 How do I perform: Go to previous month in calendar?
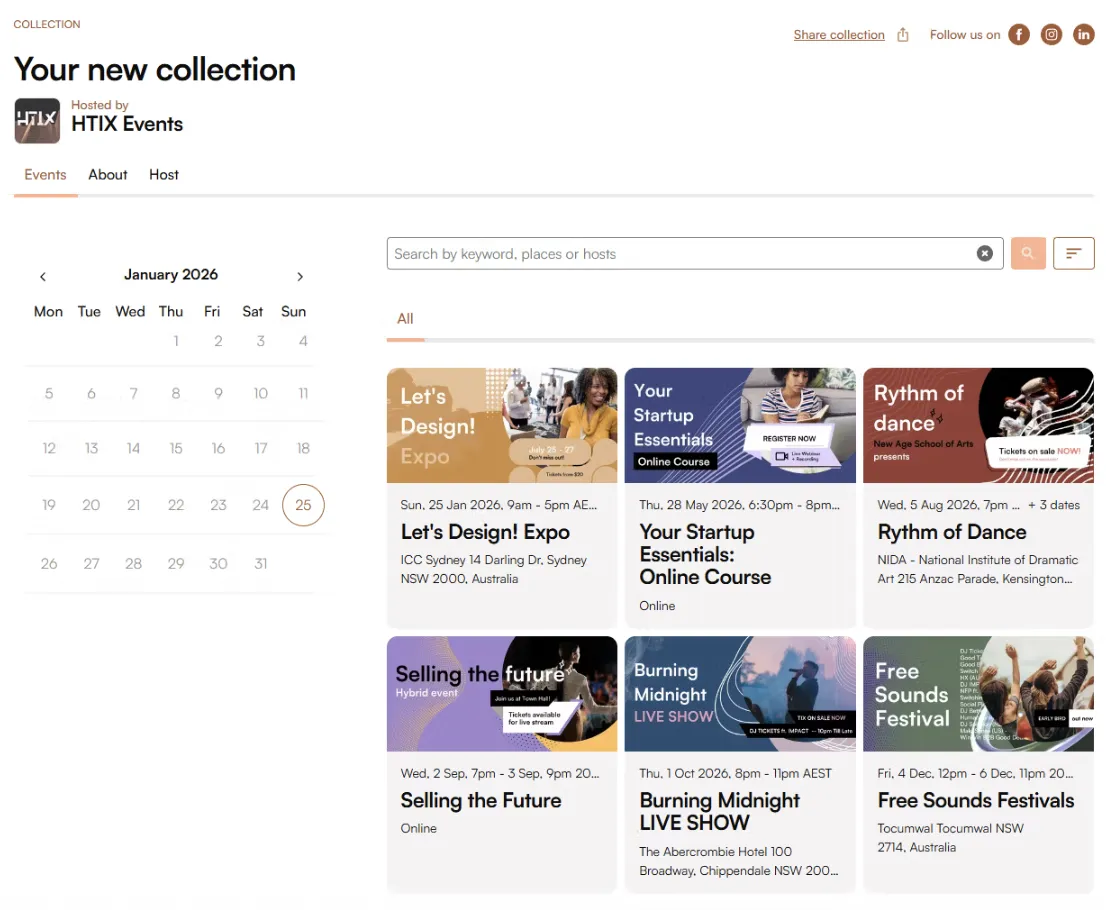(43, 277)
